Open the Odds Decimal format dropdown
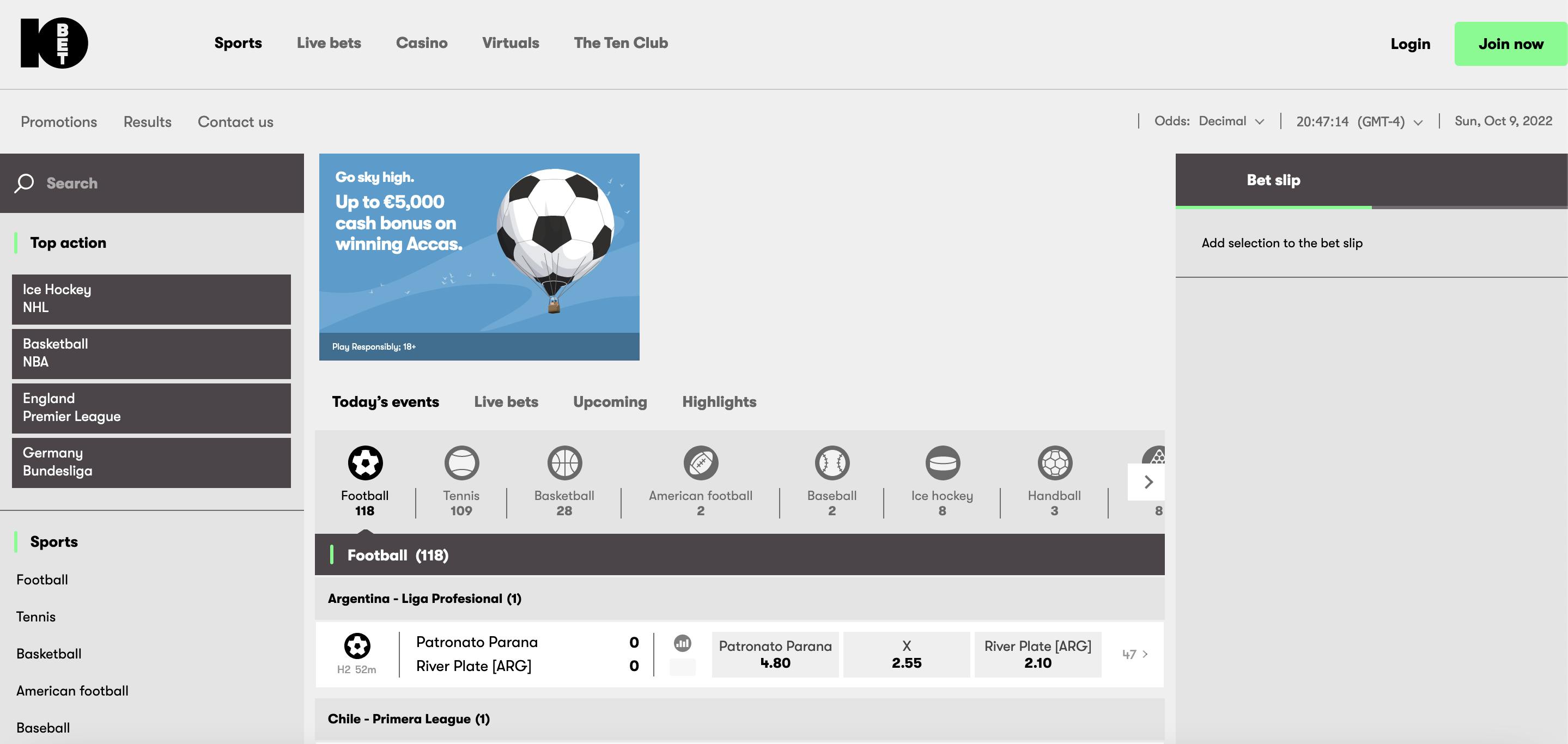 tap(1231, 121)
